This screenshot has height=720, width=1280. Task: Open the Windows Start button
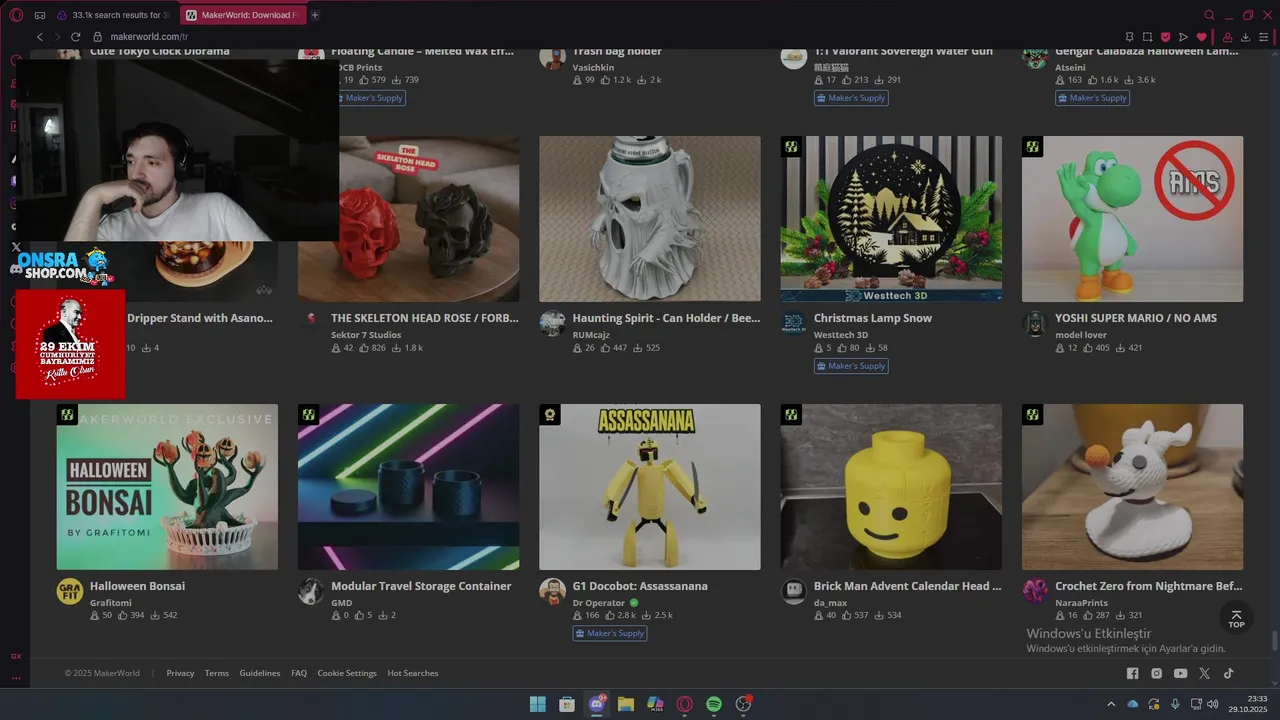tap(537, 704)
